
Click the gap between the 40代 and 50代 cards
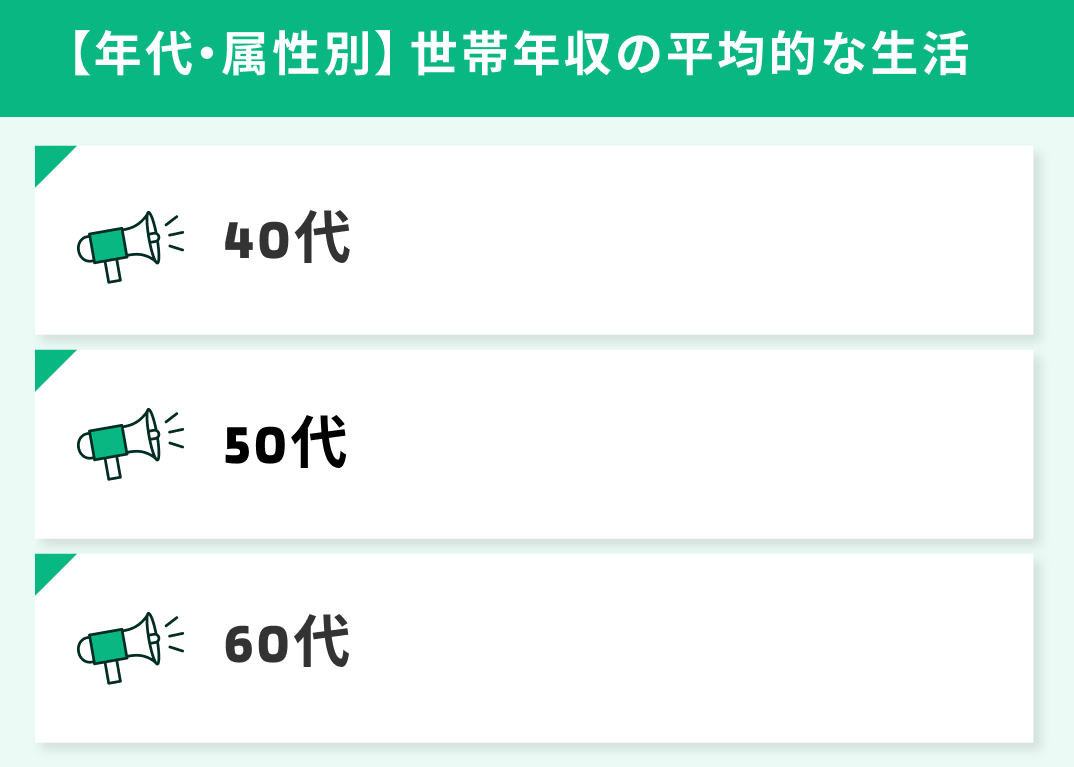click(534, 342)
